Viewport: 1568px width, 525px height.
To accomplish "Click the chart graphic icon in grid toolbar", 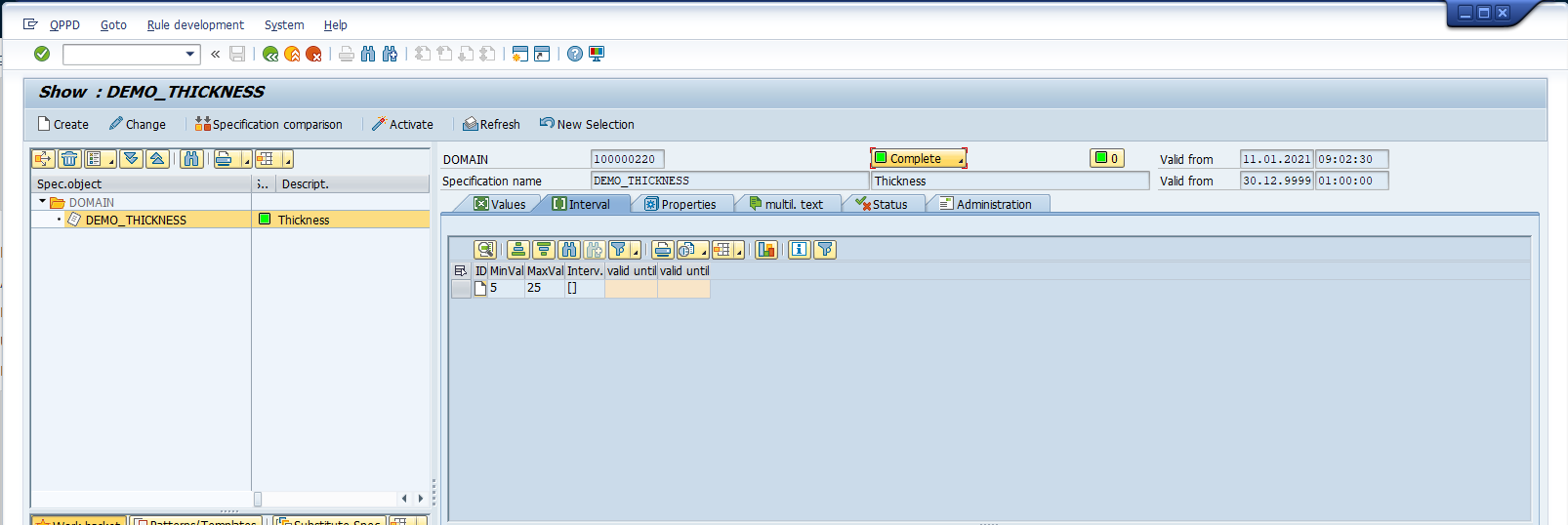I will (766, 250).
